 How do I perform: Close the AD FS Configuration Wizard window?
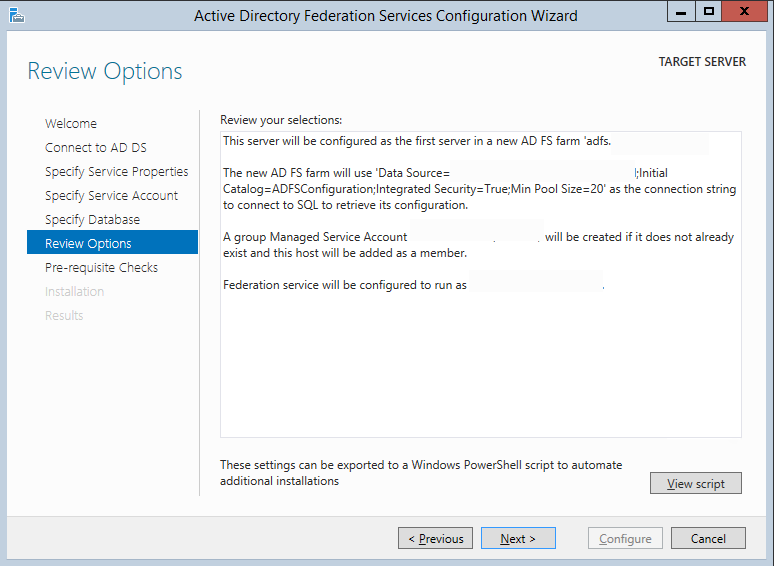(745, 12)
